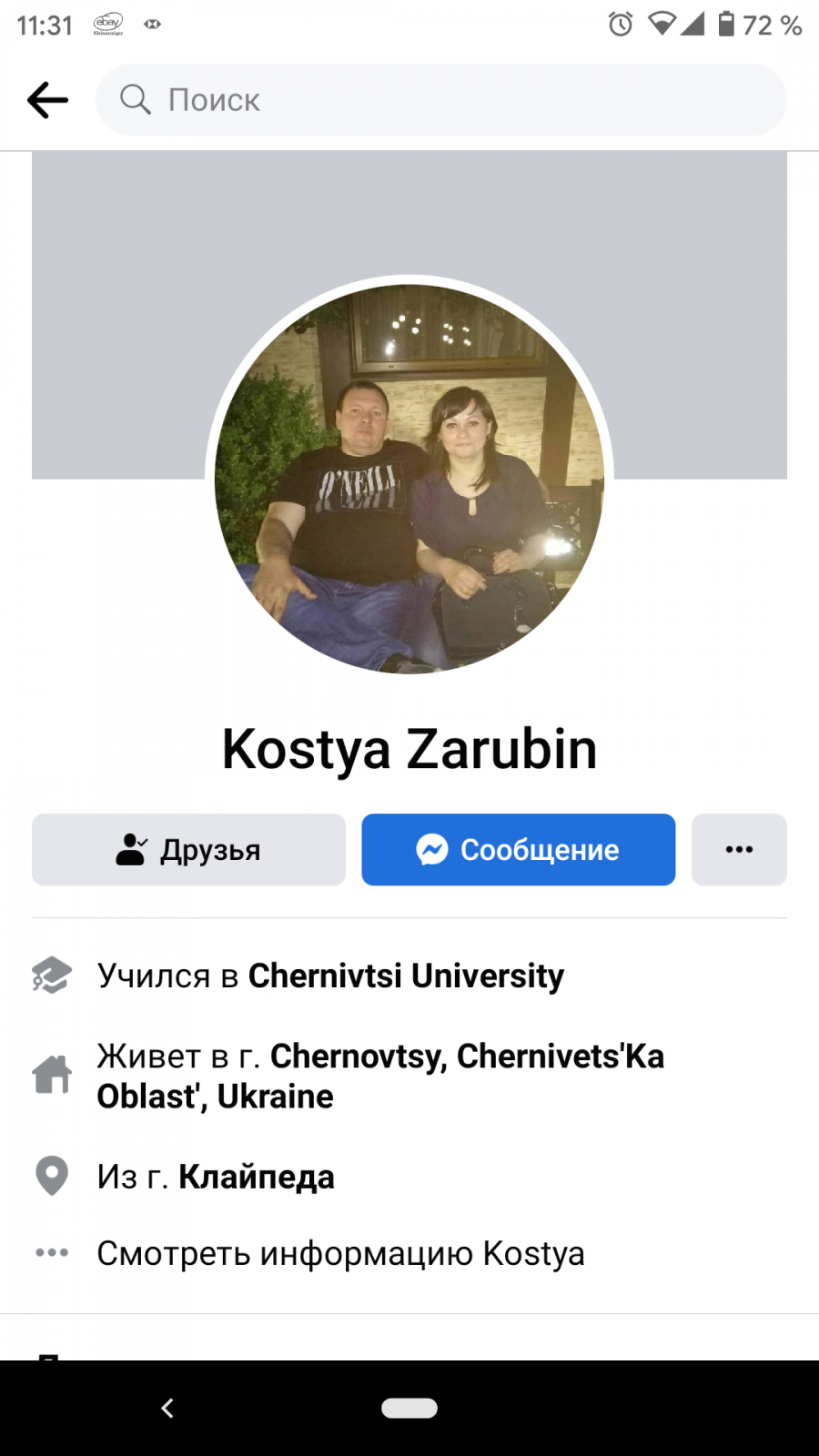
Task: Open Kostya Zarubin's profile picture
Action: click(x=409, y=479)
